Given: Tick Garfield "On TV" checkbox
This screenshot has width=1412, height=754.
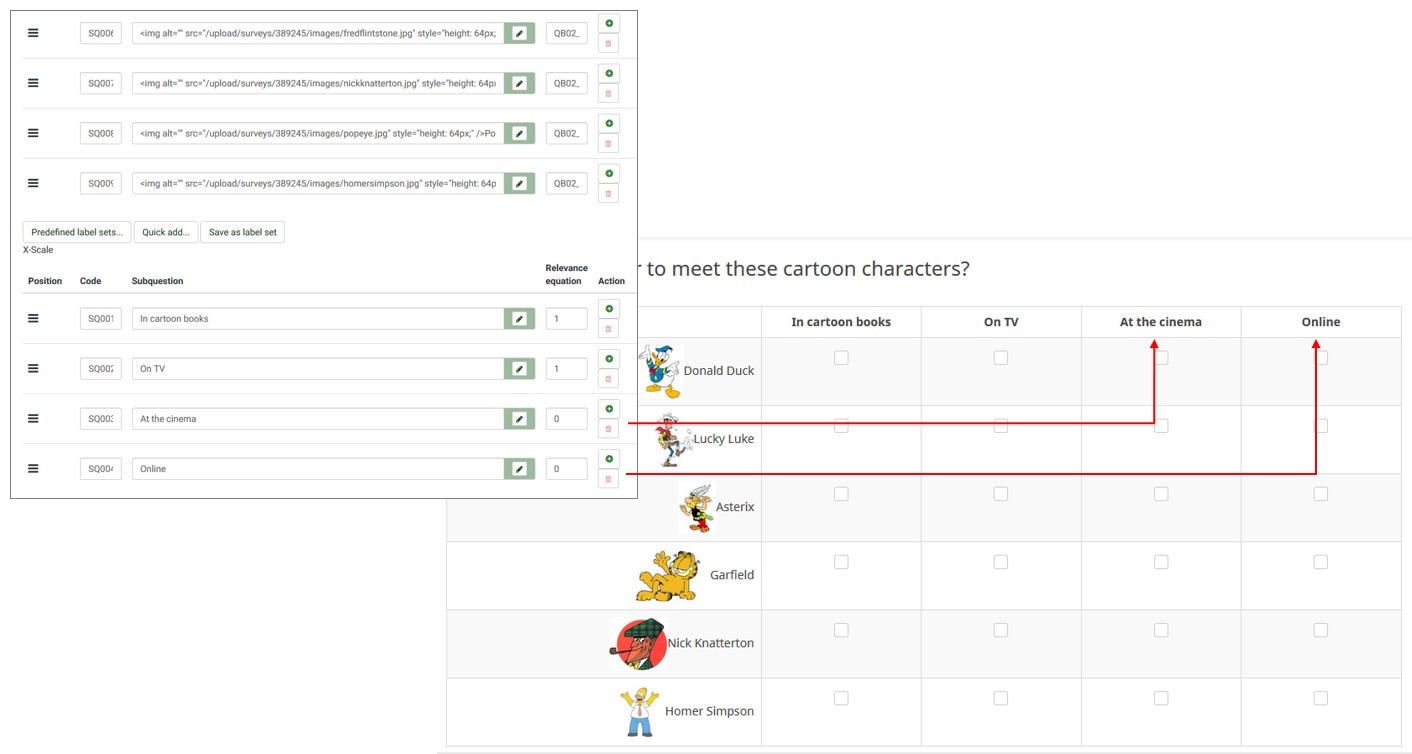Looking at the screenshot, I should click(x=1001, y=562).
